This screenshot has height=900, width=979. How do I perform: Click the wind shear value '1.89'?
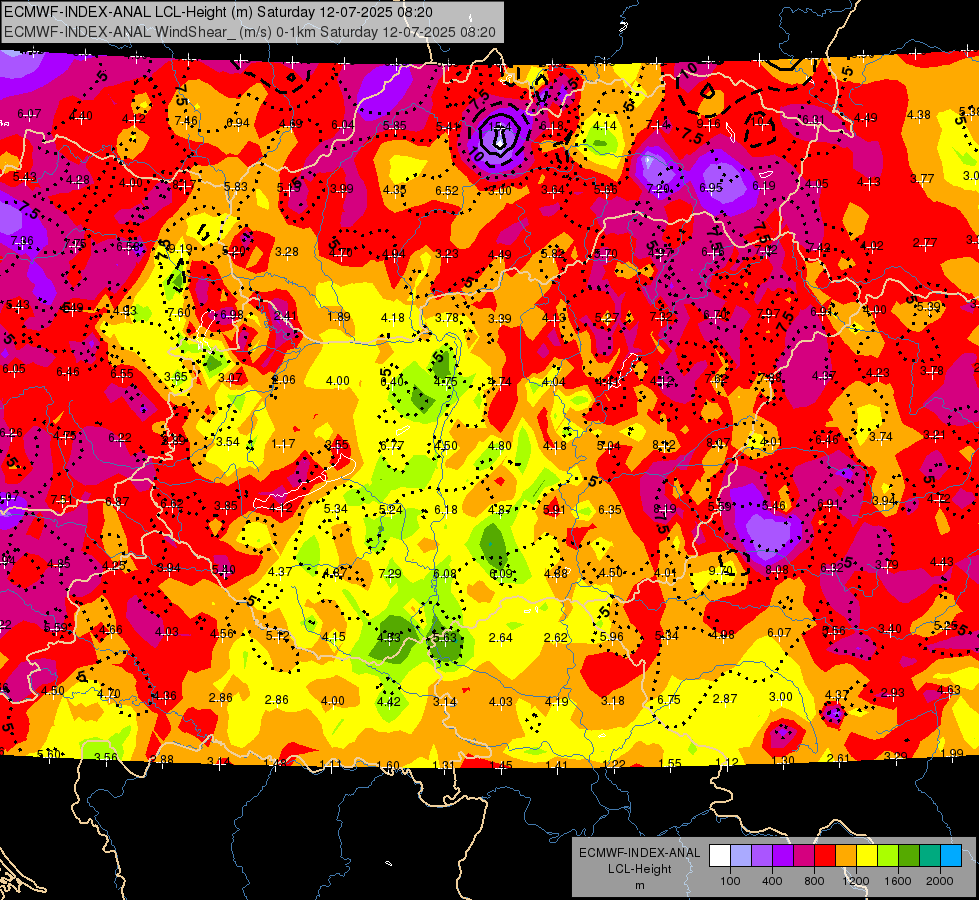coord(339,317)
